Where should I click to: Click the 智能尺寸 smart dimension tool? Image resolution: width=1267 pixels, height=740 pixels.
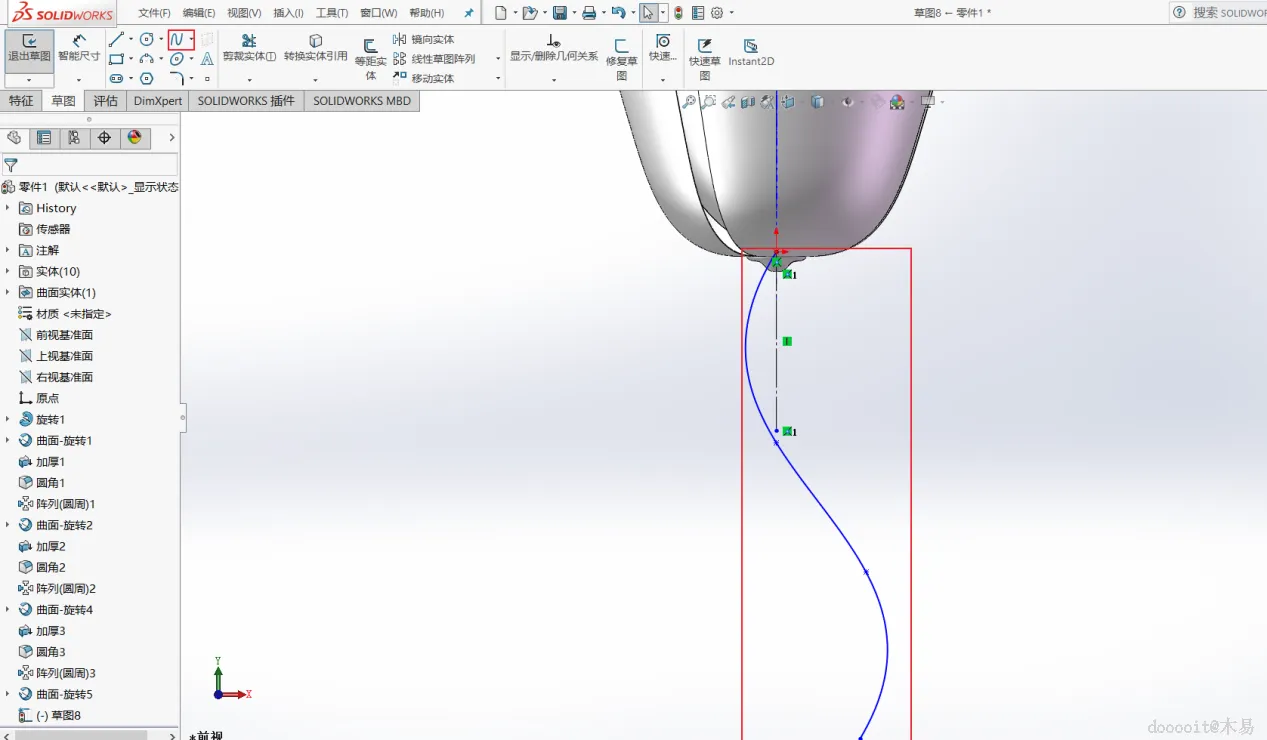click(x=79, y=47)
